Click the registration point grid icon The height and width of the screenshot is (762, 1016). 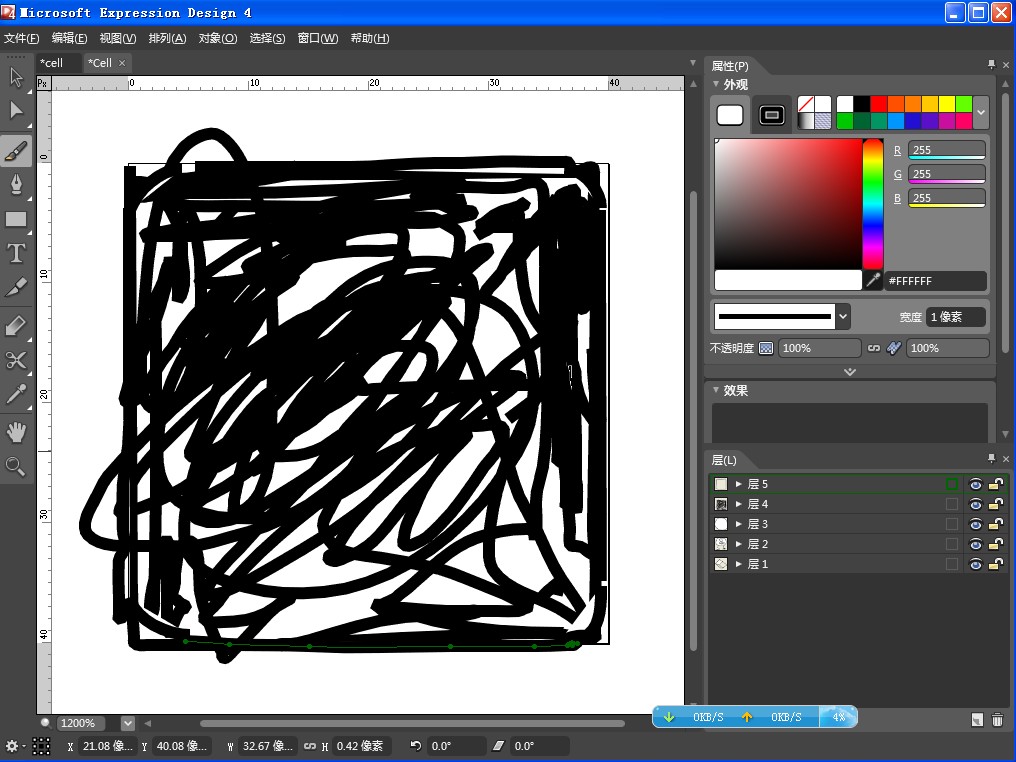click(41, 746)
